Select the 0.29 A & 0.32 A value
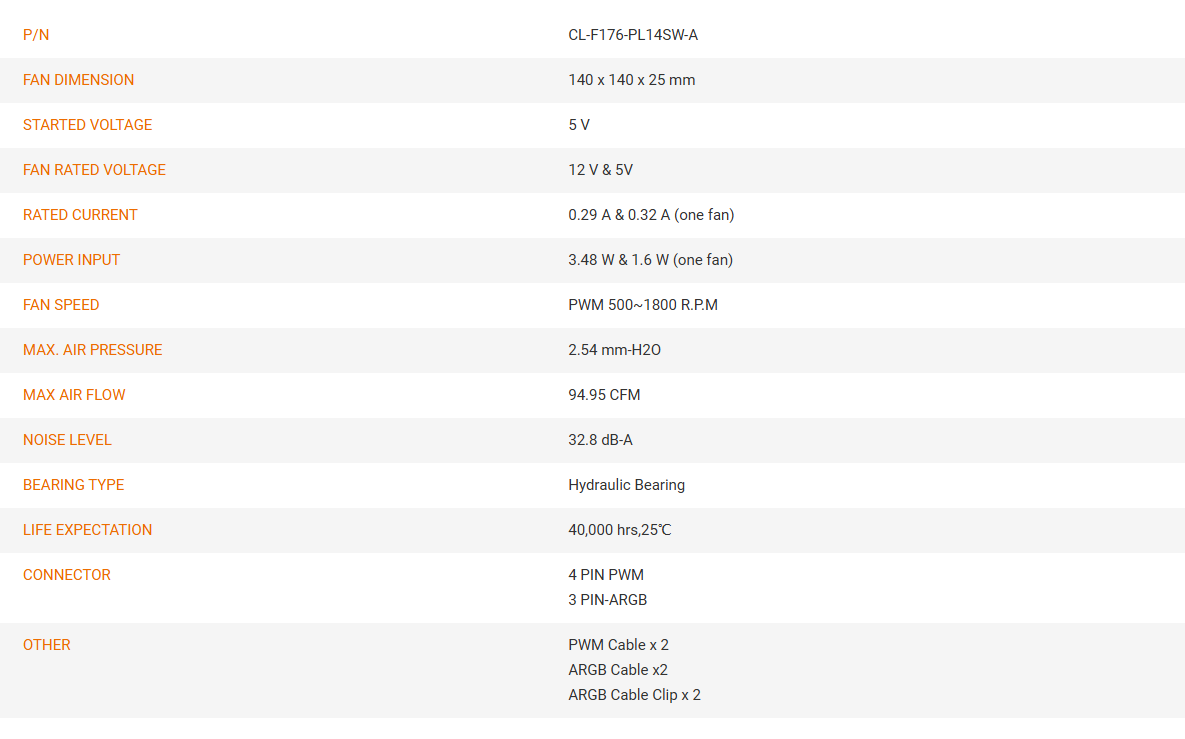The image size is (1185, 739). point(619,215)
